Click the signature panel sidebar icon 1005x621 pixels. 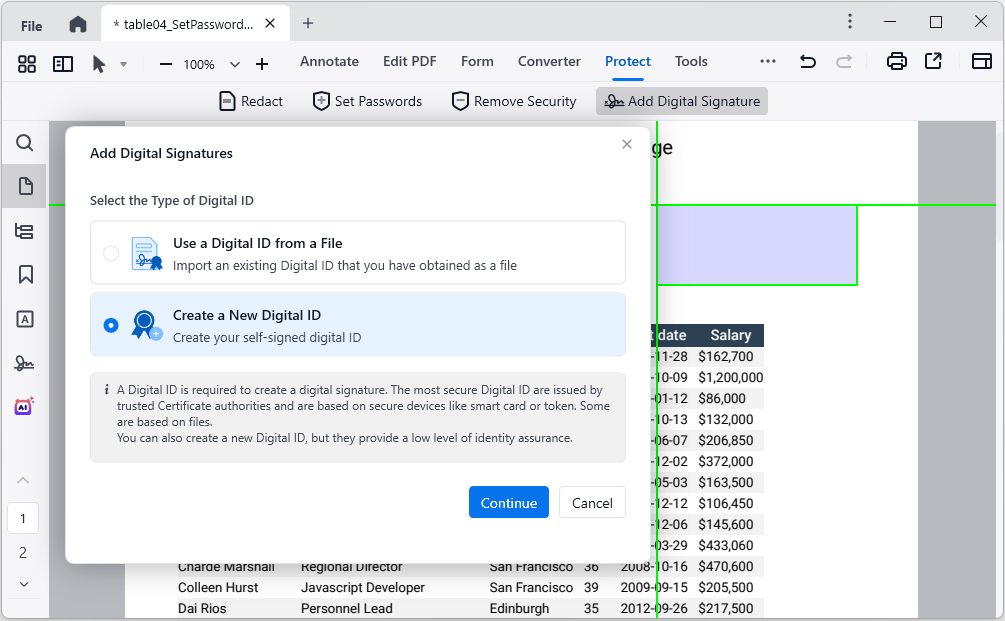pyautogui.click(x=25, y=363)
